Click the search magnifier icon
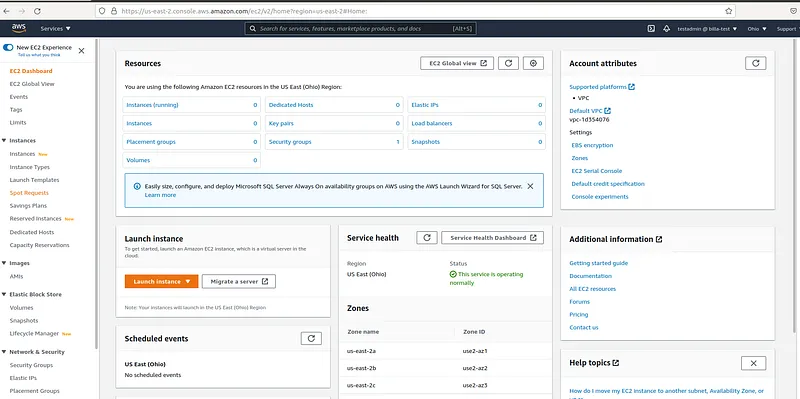This screenshot has width=800, height=399. (252, 29)
